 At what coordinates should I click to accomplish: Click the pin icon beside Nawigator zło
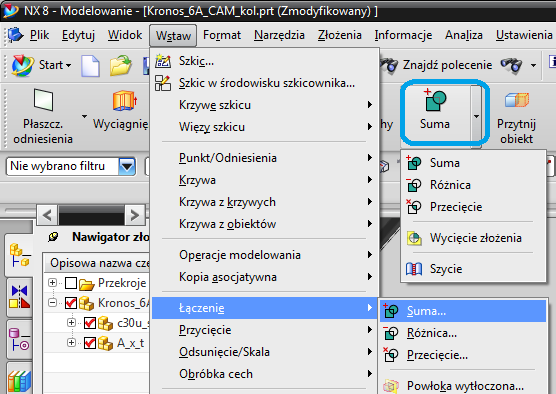(x=53, y=237)
